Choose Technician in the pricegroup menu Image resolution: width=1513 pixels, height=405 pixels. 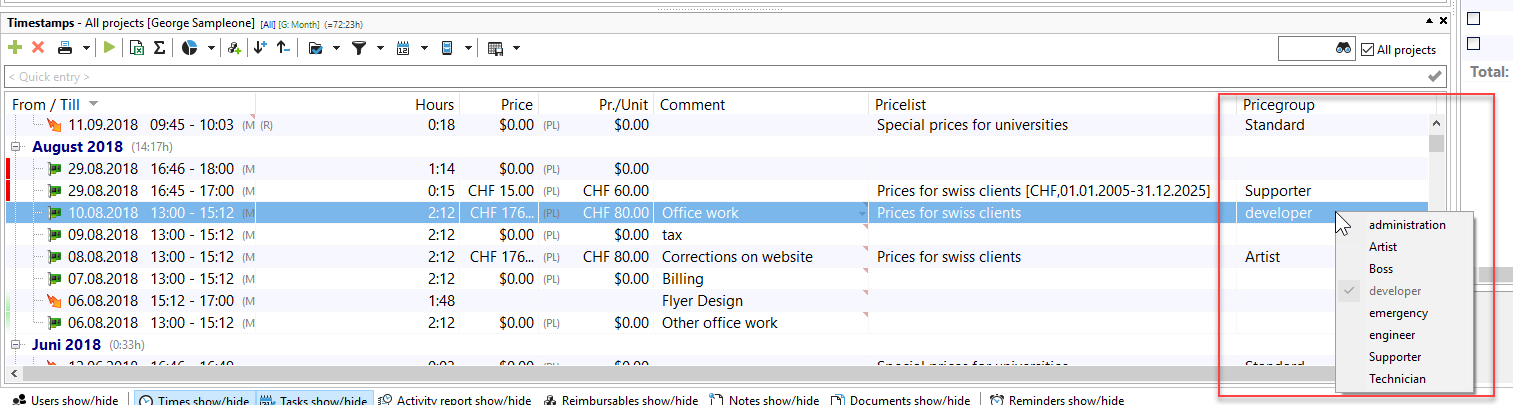tap(1397, 379)
